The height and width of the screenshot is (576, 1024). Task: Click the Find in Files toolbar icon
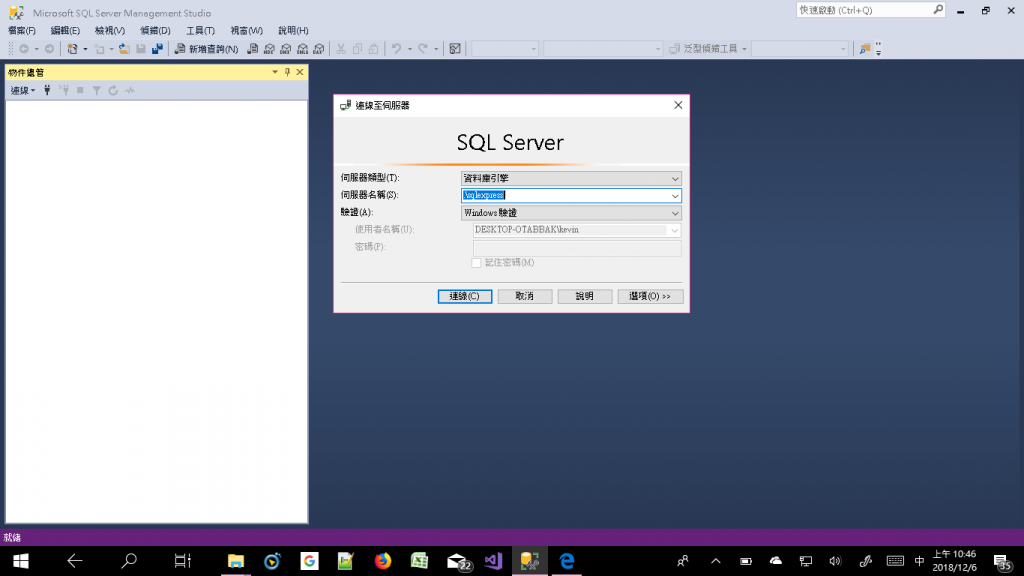coord(865,49)
